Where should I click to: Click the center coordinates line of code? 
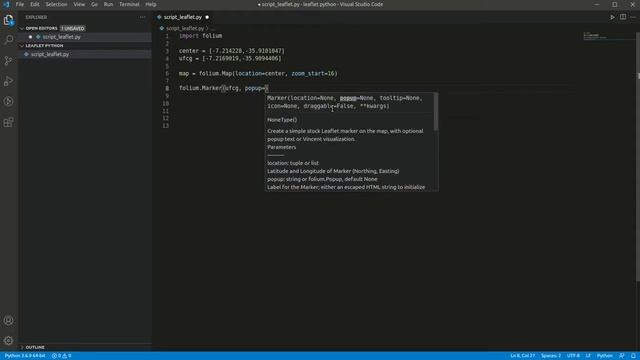pyautogui.click(x=231, y=51)
